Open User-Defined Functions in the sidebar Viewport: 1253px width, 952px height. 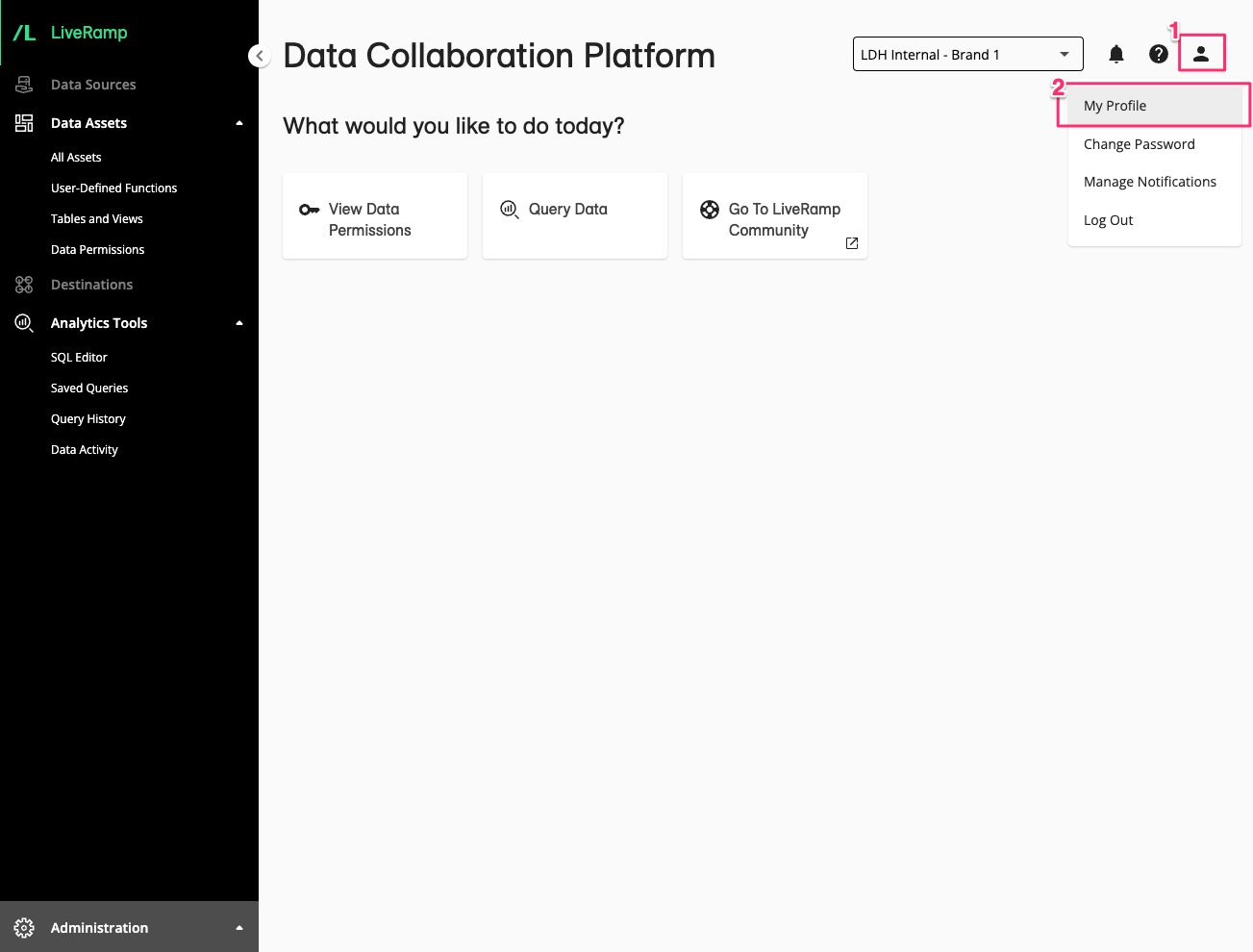click(113, 188)
